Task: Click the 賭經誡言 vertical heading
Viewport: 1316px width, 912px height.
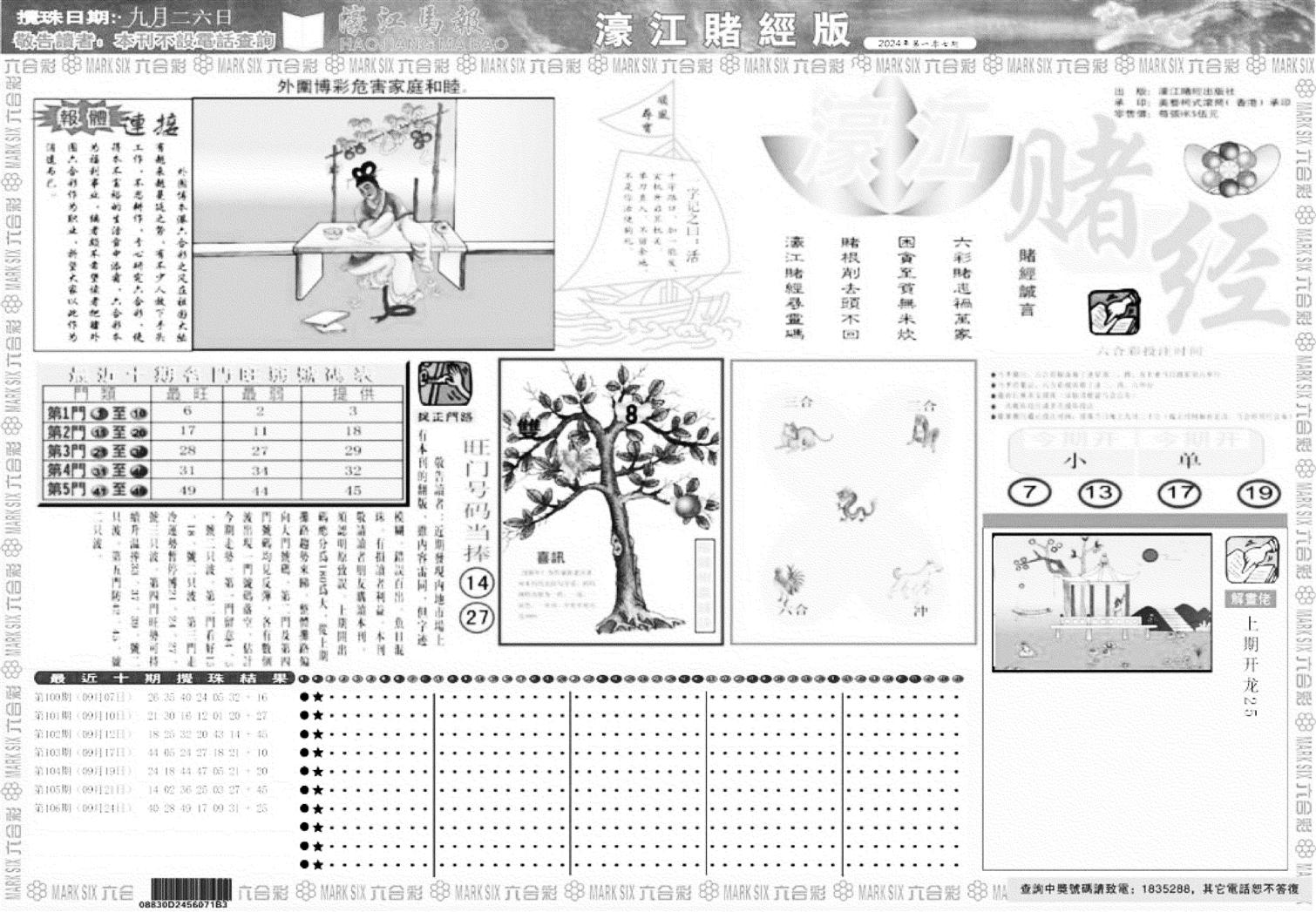Action: pyautogui.click(x=1028, y=282)
